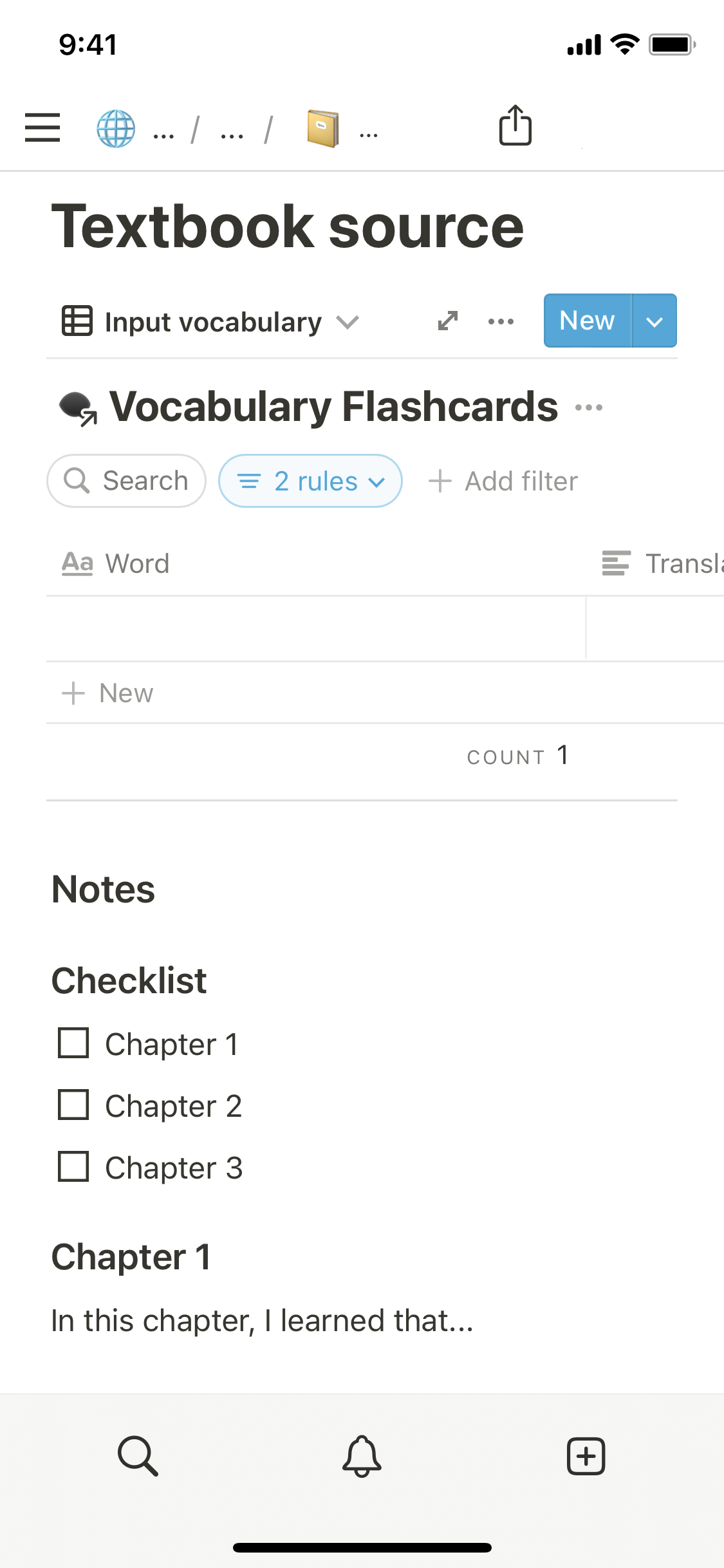Tap the notebook page breadcrumb icon
724x1568 pixels.
coord(323,128)
